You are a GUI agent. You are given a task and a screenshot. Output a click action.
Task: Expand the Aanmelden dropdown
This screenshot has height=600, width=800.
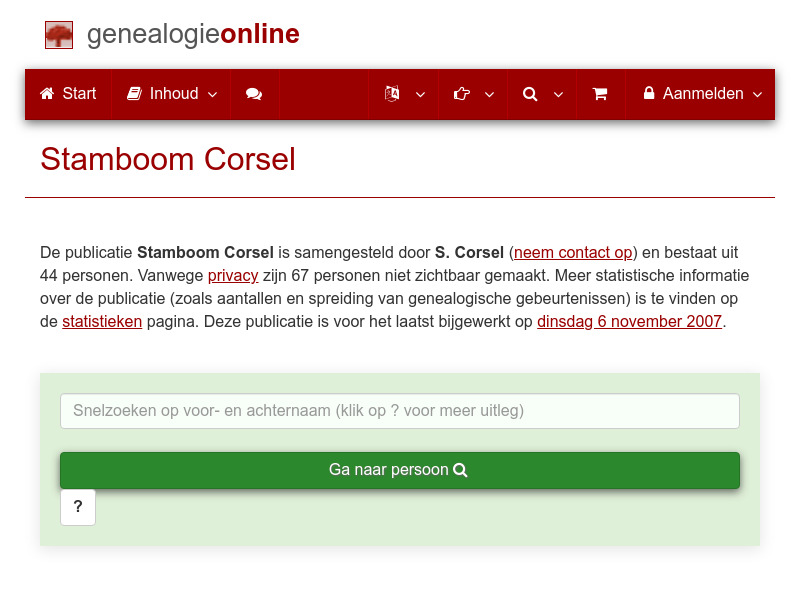tap(759, 93)
